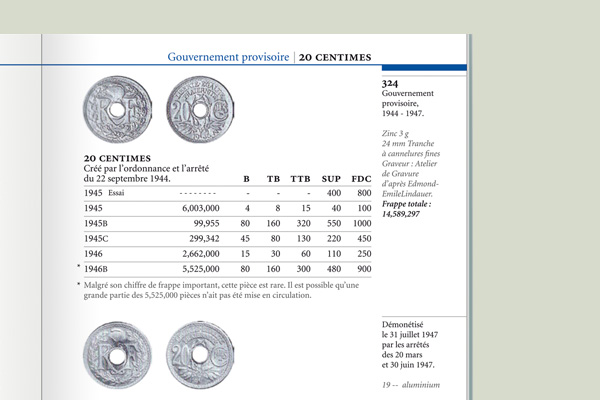Click catalogue number 324 in the sidebar
The image size is (600, 400).
coord(390,83)
